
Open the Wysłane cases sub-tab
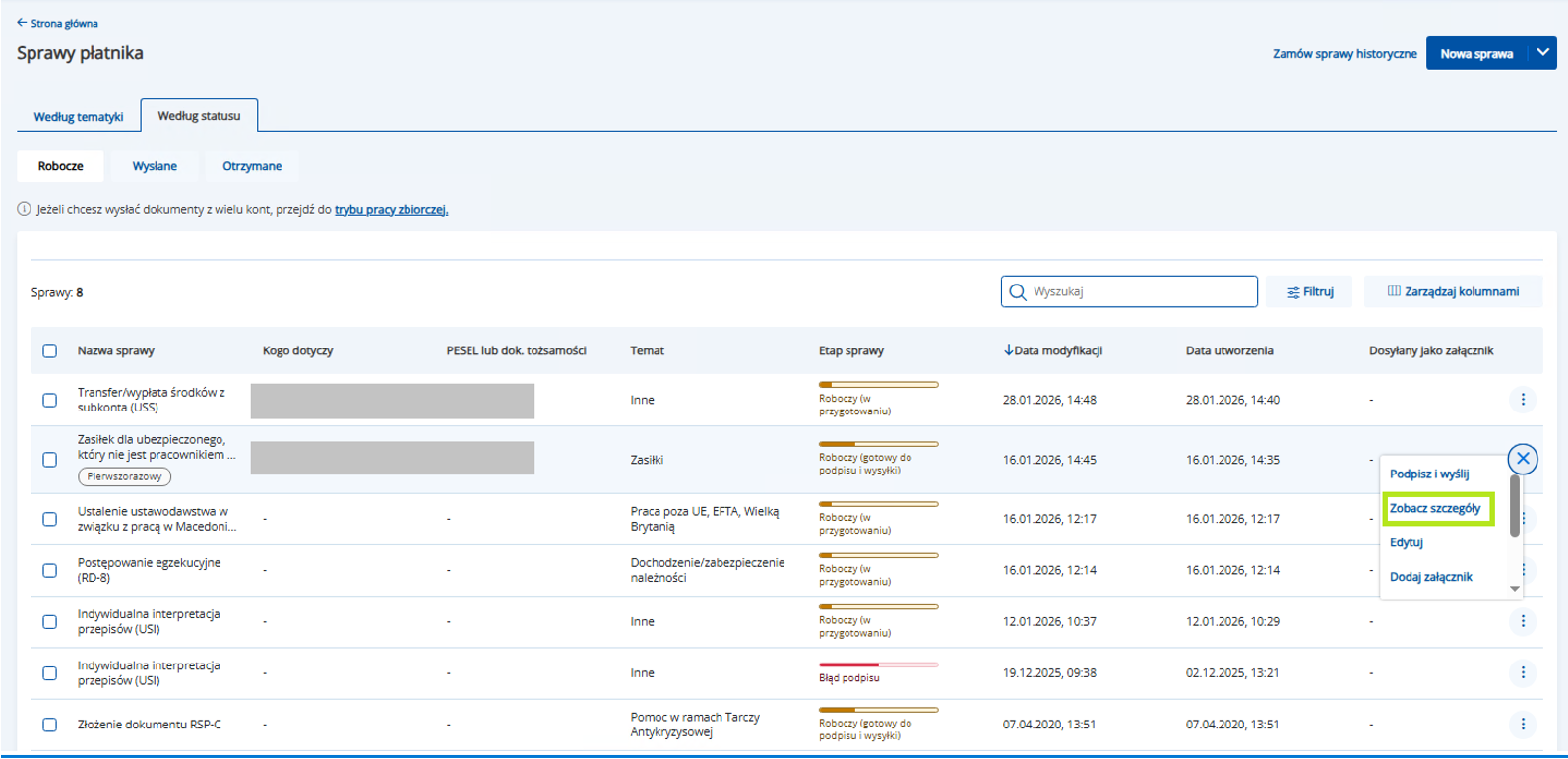[x=155, y=166]
